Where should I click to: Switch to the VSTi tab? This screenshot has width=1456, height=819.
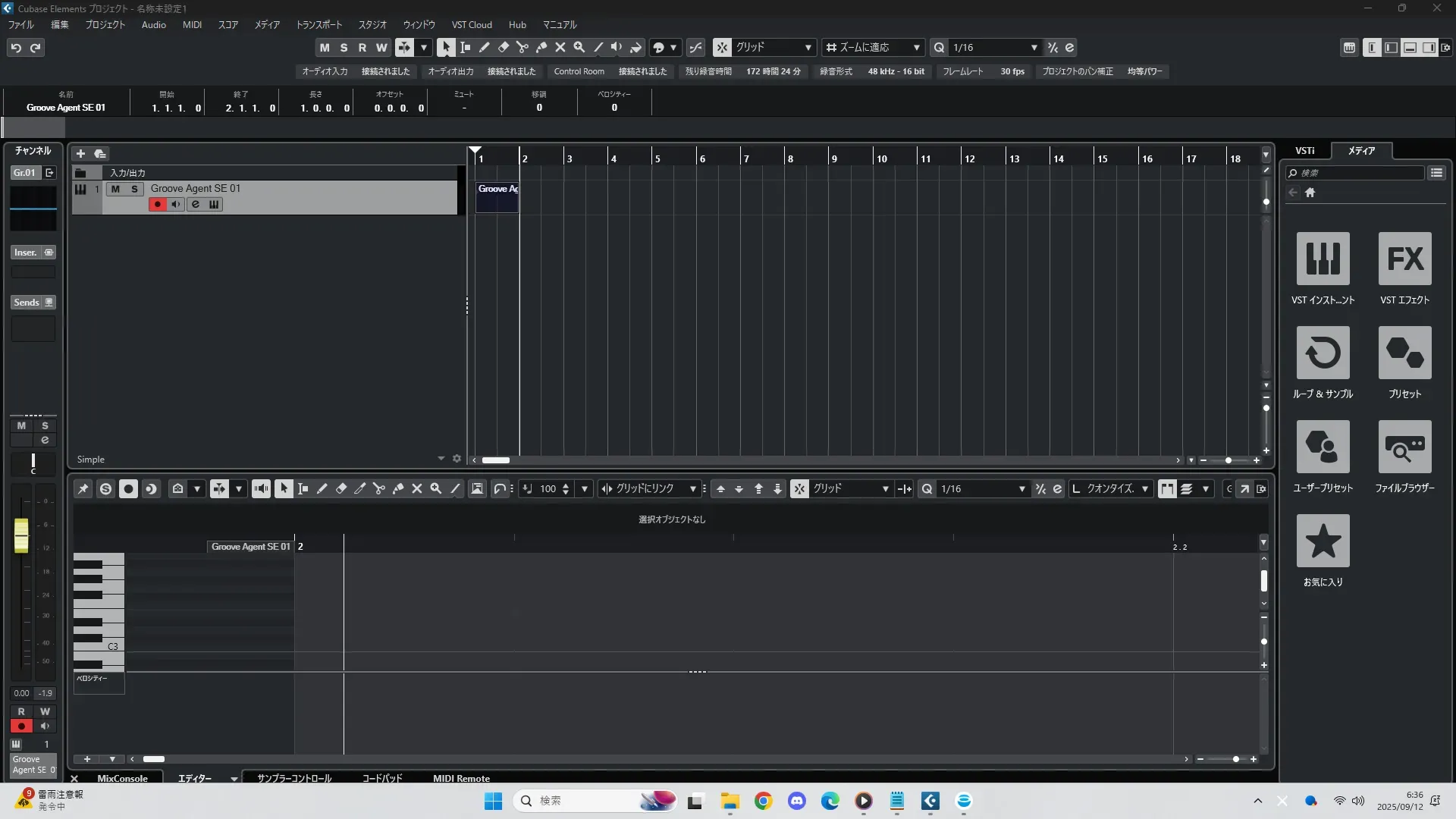(x=1304, y=150)
